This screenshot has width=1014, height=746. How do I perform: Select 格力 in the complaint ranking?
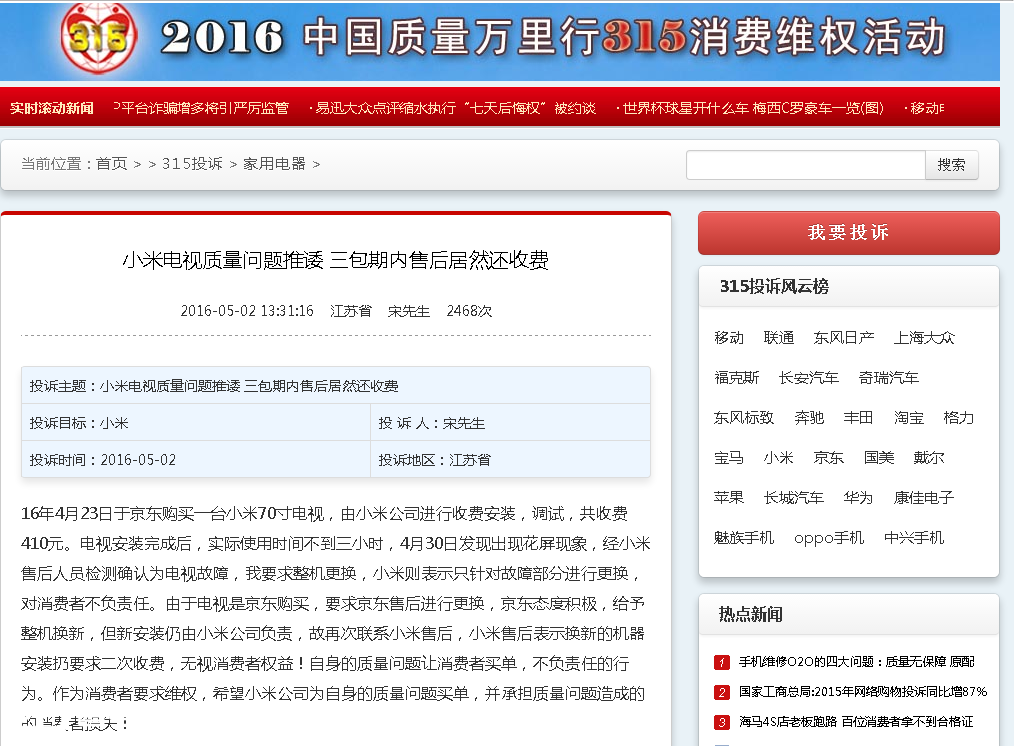958,418
